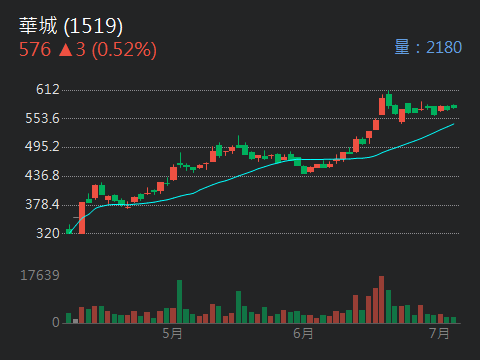Click the 378.4 price axis label
This screenshot has height=360, width=480.
[x=42, y=204]
